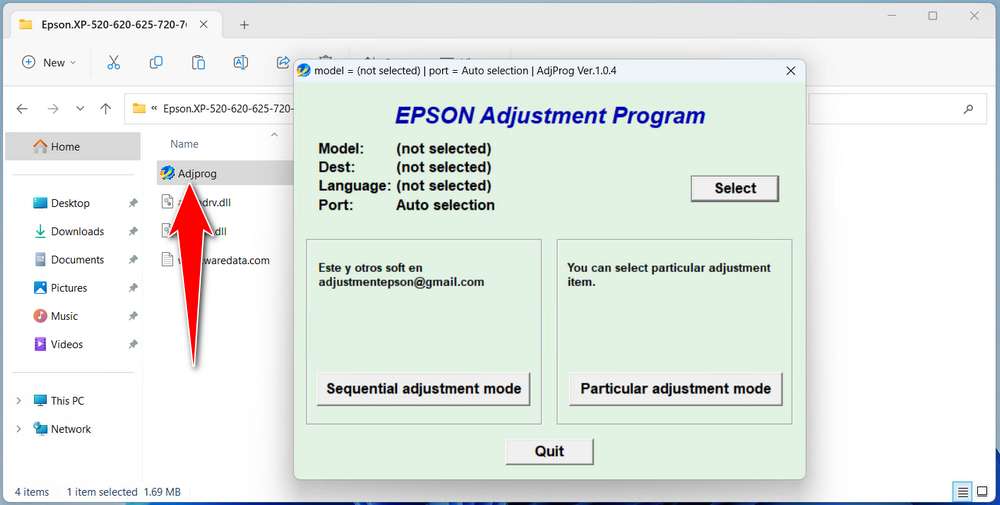This screenshot has width=1000, height=505.
Task: Close the Epson.XP-520 Explorer tab
Action: click(x=203, y=24)
